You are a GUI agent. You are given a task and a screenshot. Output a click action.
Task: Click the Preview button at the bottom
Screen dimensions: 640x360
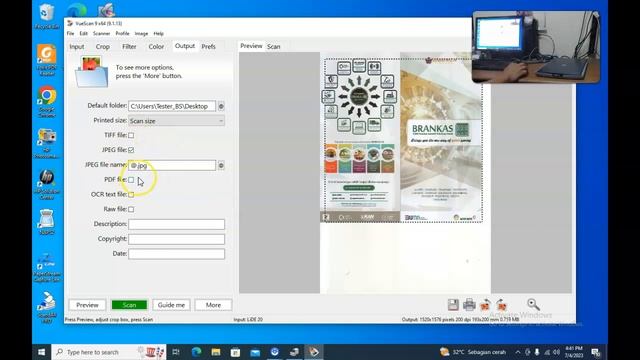click(x=87, y=305)
